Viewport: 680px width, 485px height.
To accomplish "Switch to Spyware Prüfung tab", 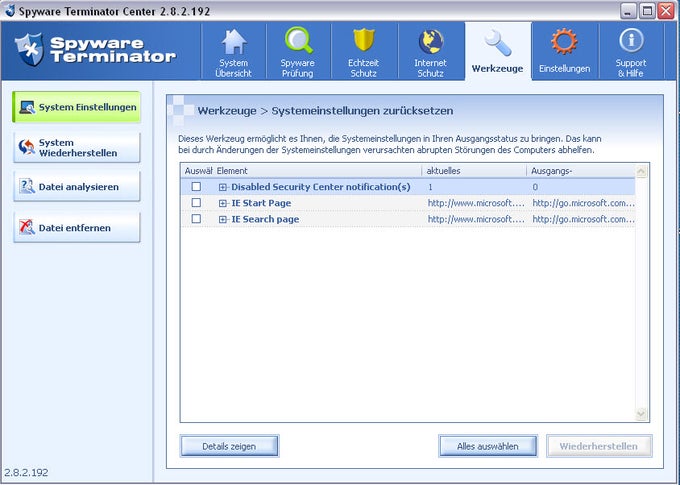I will (x=298, y=52).
